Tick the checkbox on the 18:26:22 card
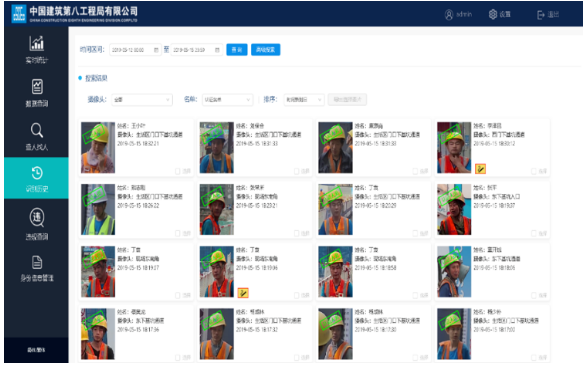The width and height of the screenshot is (587, 368). coord(178,234)
